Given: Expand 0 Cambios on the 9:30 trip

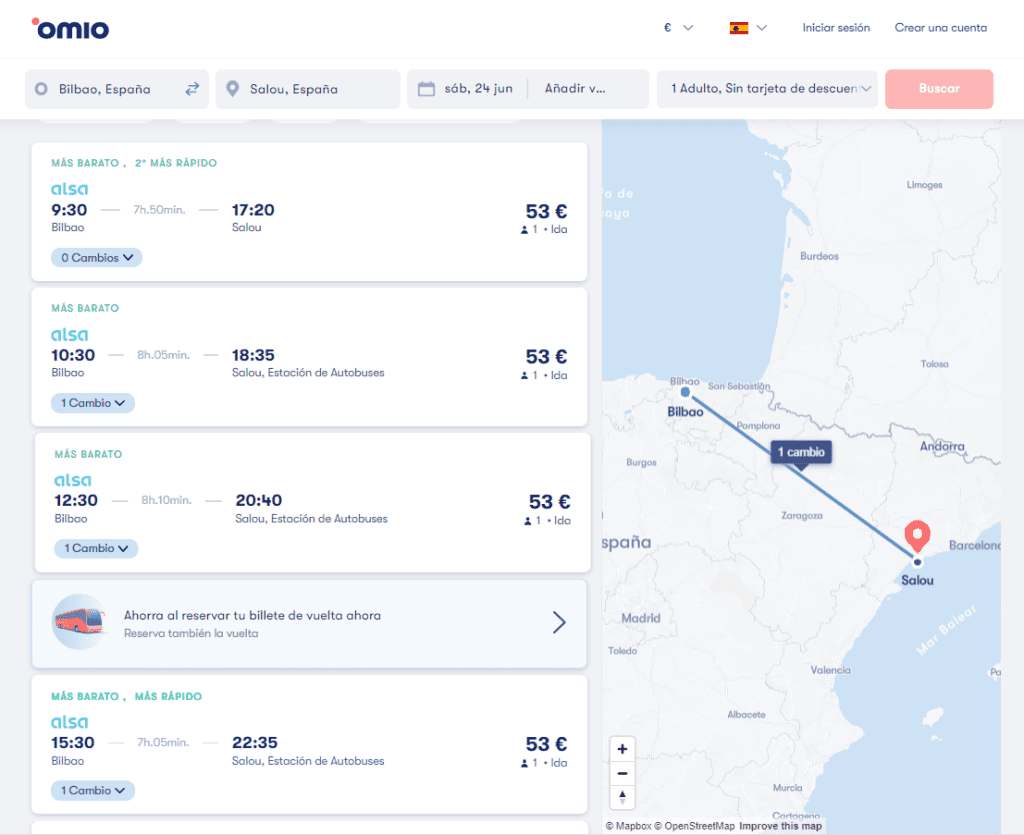Looking at the screenshot, I should click(x=97, y=258).
